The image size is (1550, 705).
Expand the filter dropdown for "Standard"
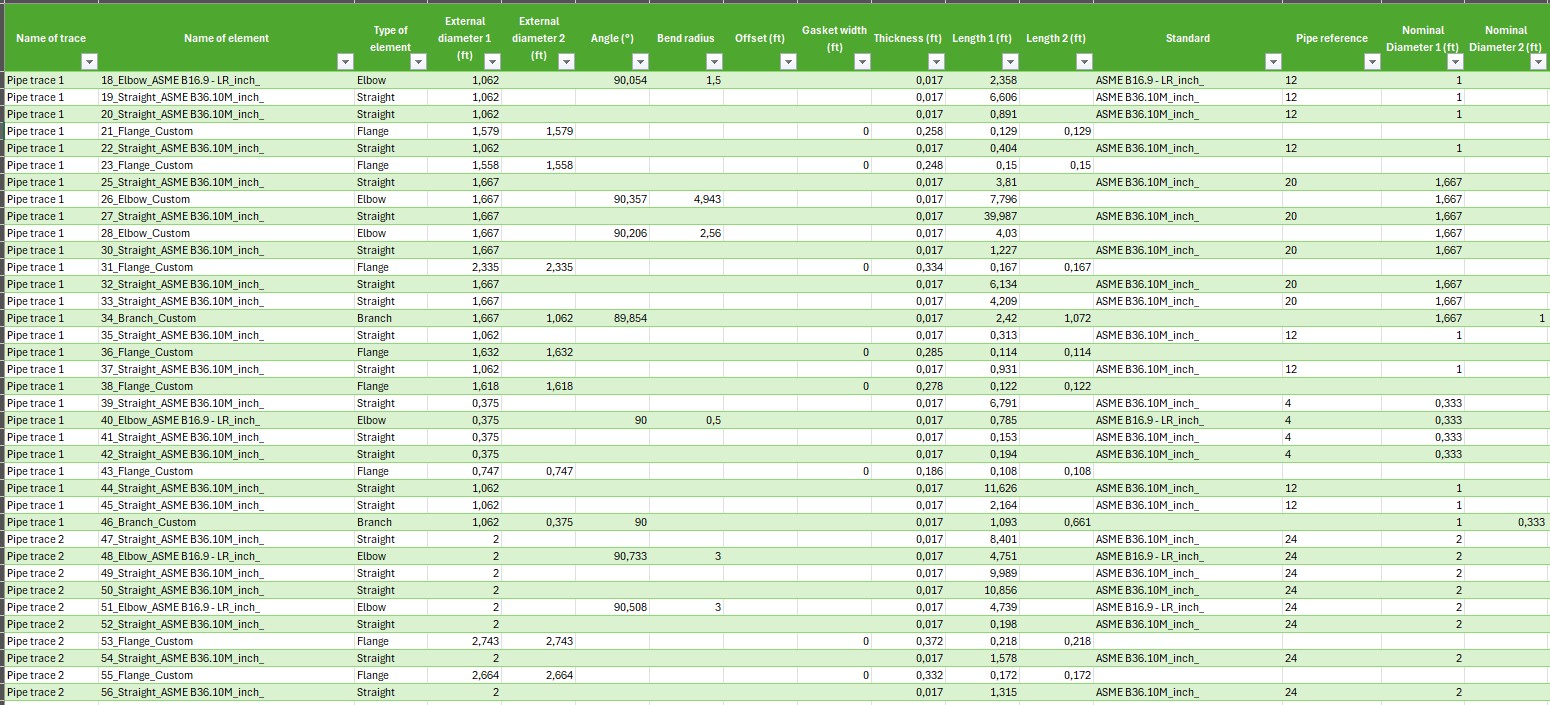[1272, 60]
